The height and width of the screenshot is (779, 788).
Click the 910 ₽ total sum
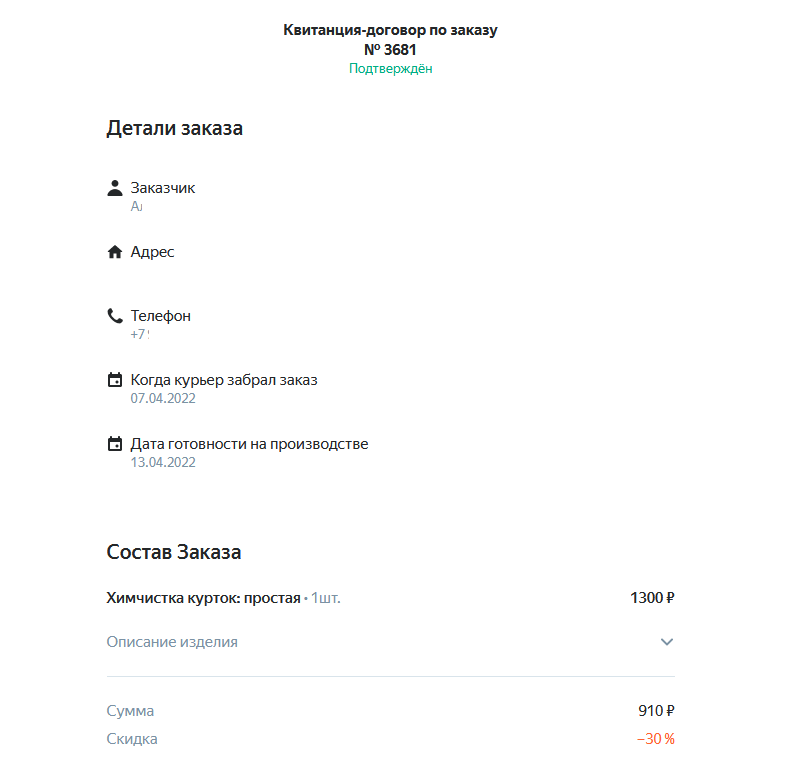click(x=656, y=711)
